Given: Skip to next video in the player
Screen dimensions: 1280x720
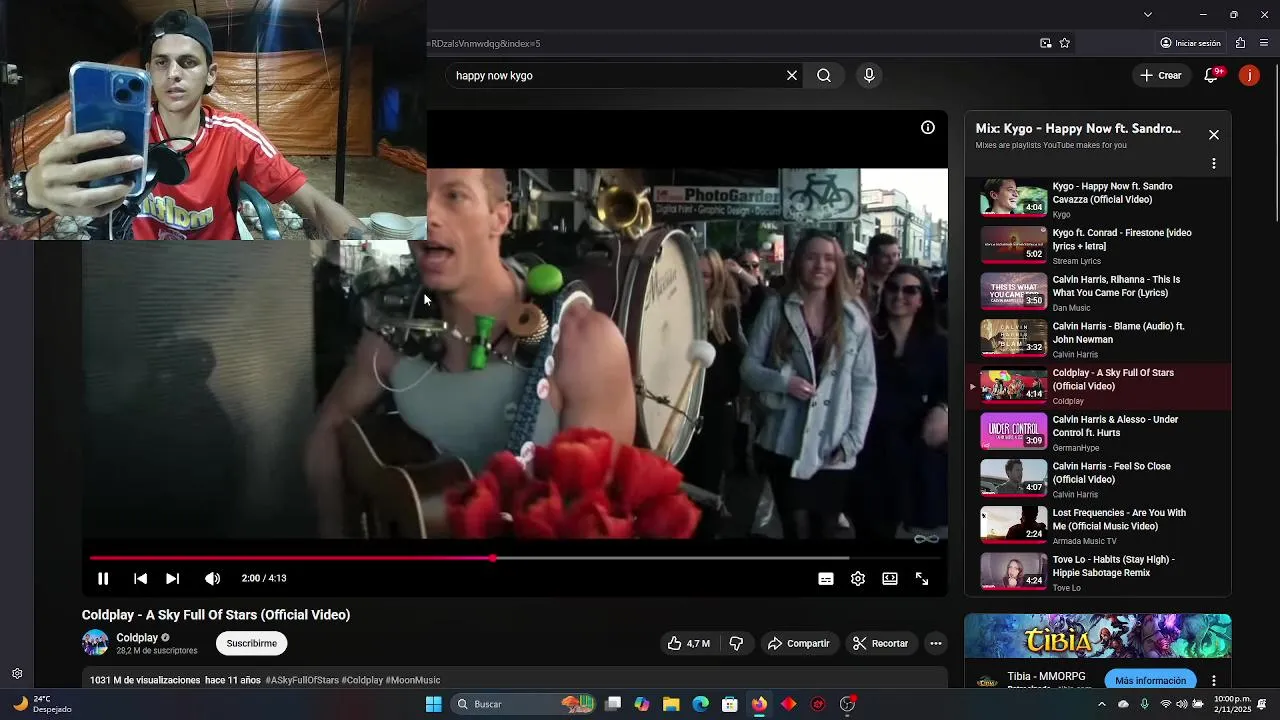Looking at the screenshot, I should point(172,578).
